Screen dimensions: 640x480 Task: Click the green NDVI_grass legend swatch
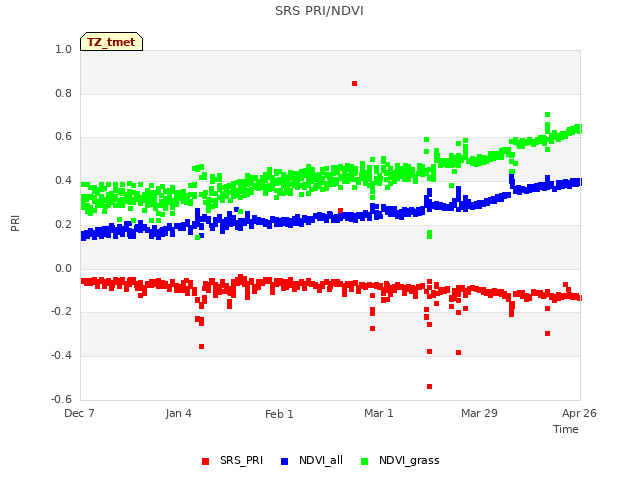[364, 461]
